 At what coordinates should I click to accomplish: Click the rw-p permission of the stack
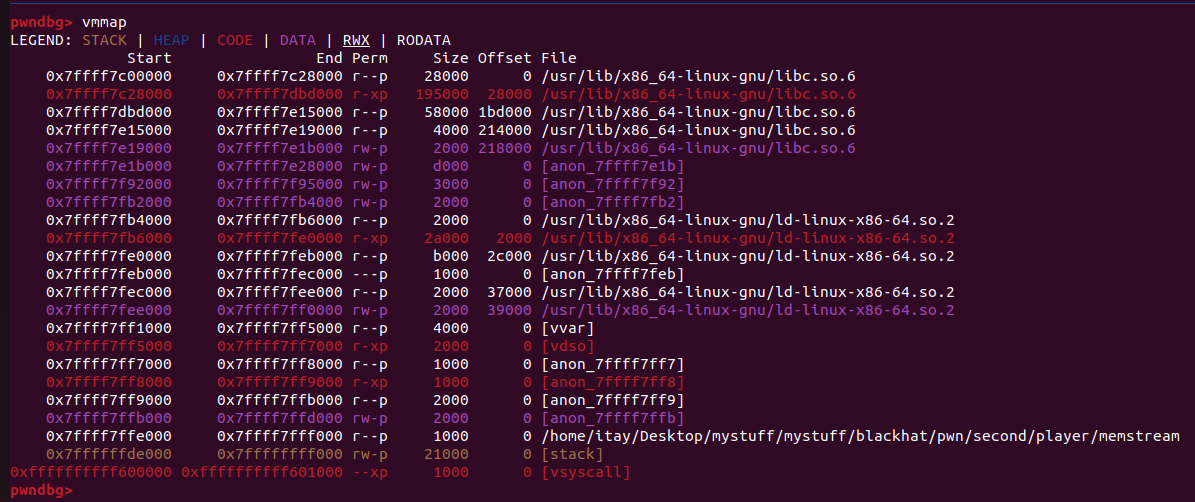pyautogui.click(x=370, y=455)
